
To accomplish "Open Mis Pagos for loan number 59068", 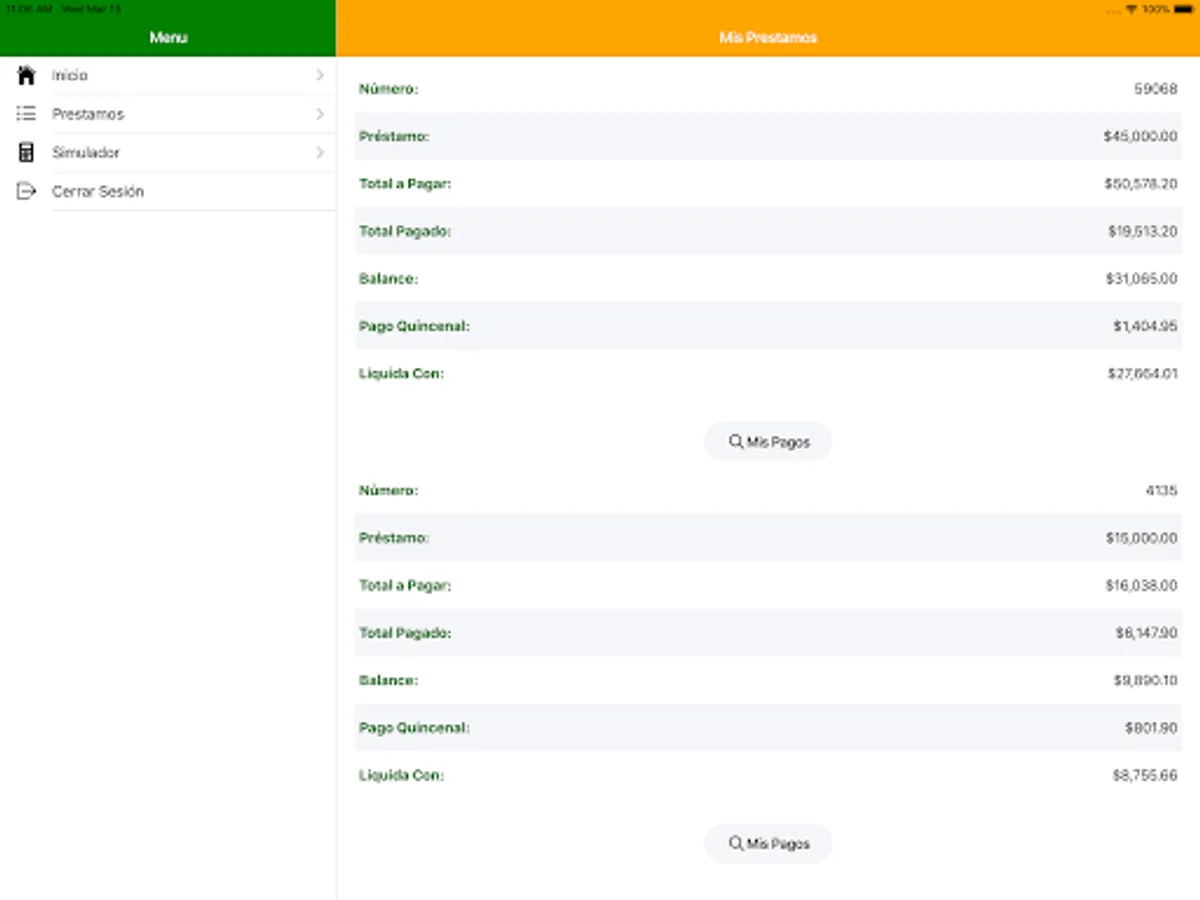I will (768, 441).
